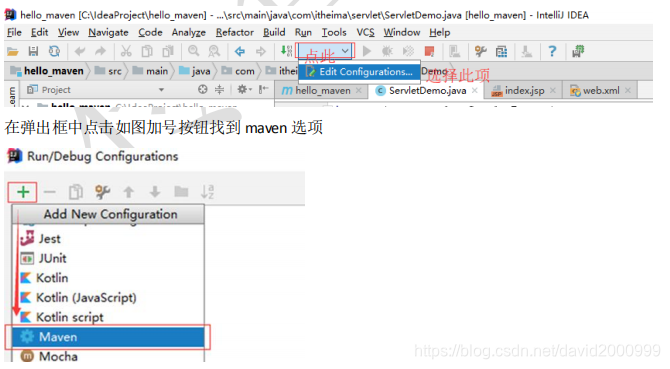This screenshot has width=670, height=369.
Task: Open the View menu
Action: pyautogui.click(x=68, y=32)
